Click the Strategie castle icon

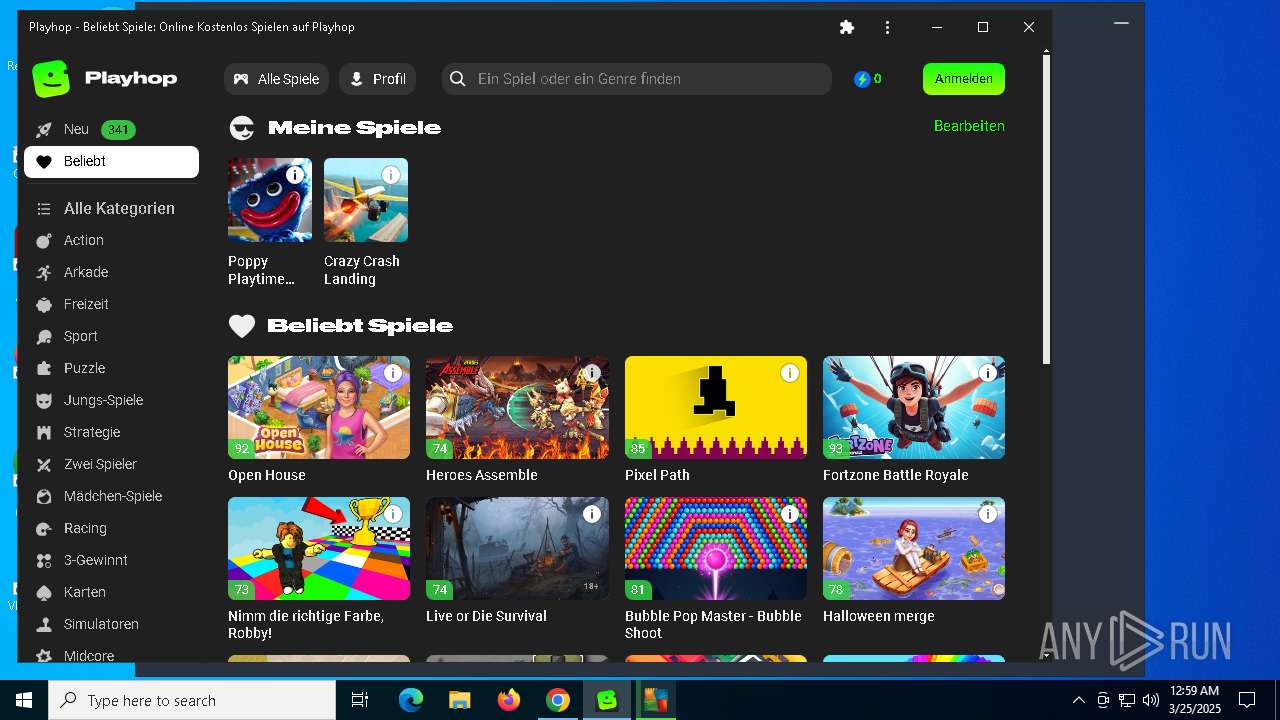click(x=44, y=432)
